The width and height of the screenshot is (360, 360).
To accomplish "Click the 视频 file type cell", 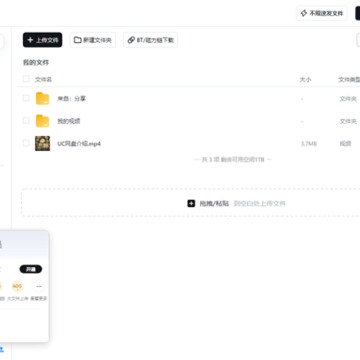I will click(x=345, y=144).
